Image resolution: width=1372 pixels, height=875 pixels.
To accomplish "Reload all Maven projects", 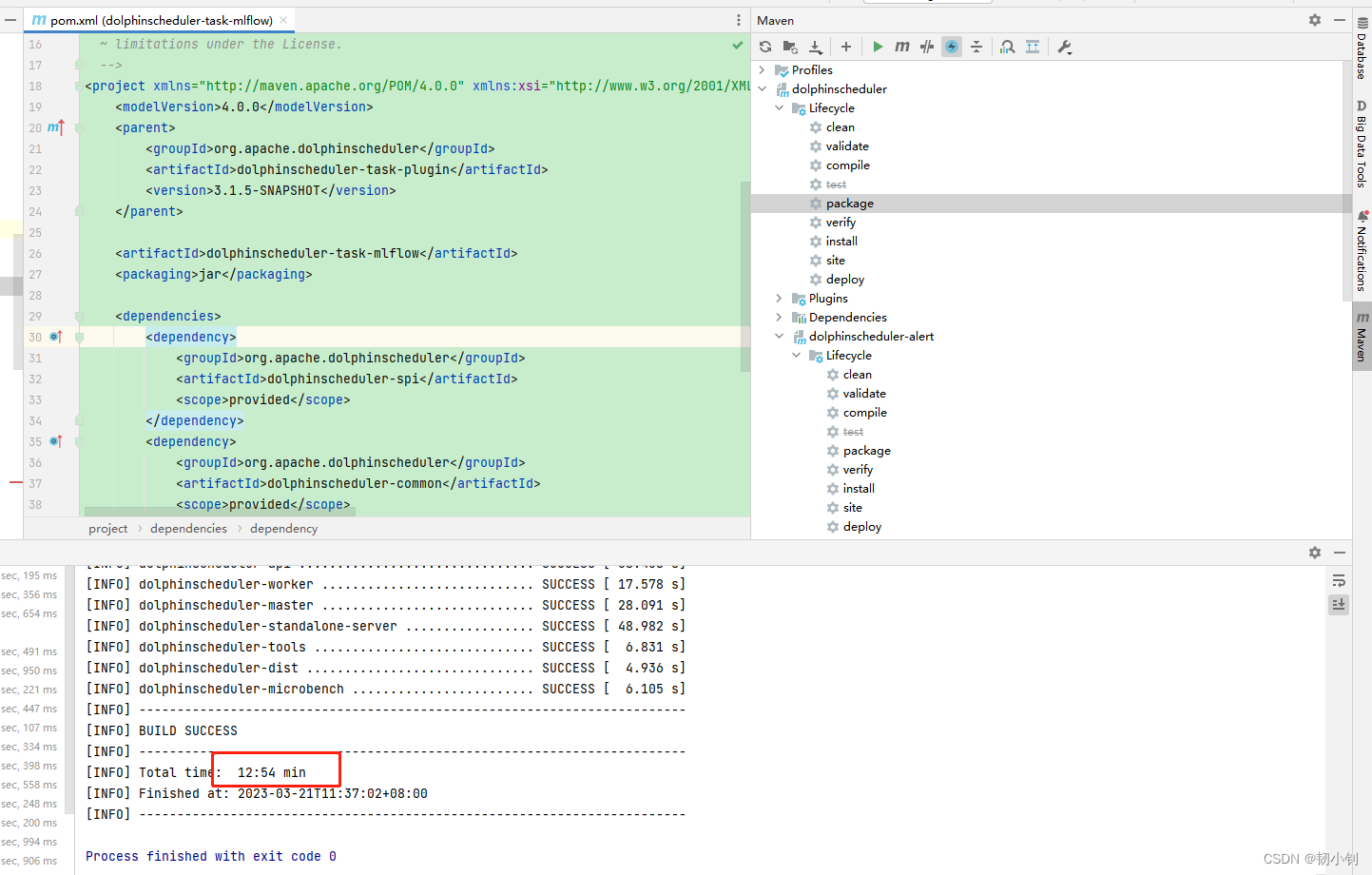I will [764, 46].
